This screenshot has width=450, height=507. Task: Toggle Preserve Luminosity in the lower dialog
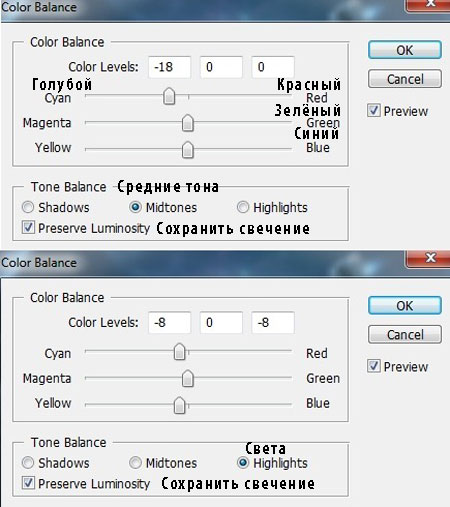point(28,483)
